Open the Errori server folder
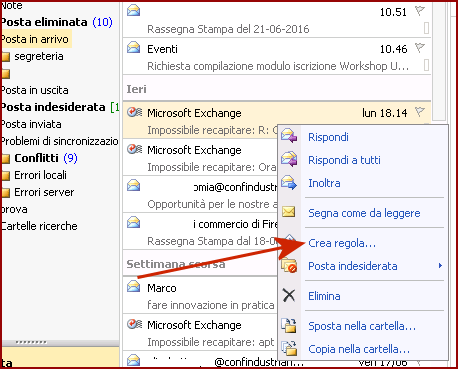The image size is (458, 369). point(44,192)
